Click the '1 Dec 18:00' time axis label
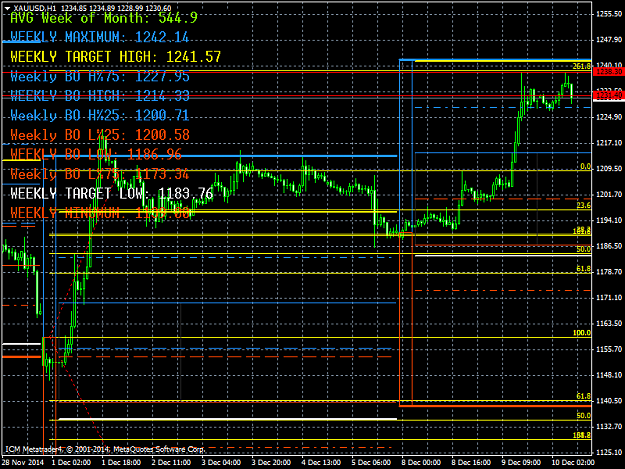The width and height of the screenshot is (625, 469). (121, 462)
